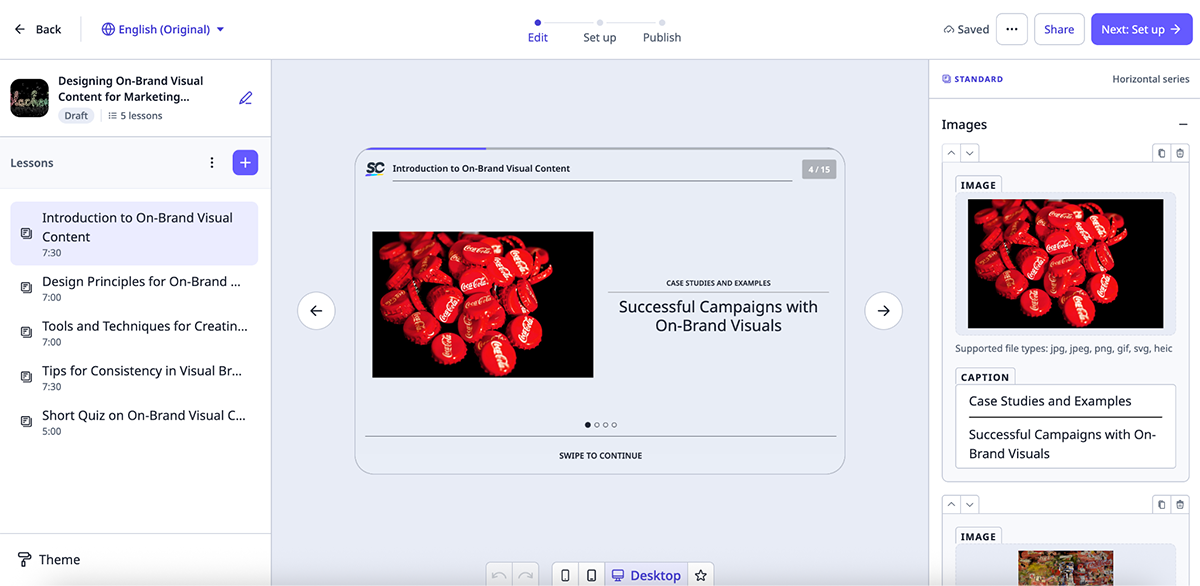
Task: Switch to the Publish step
Action: click(x=661, y=37)
